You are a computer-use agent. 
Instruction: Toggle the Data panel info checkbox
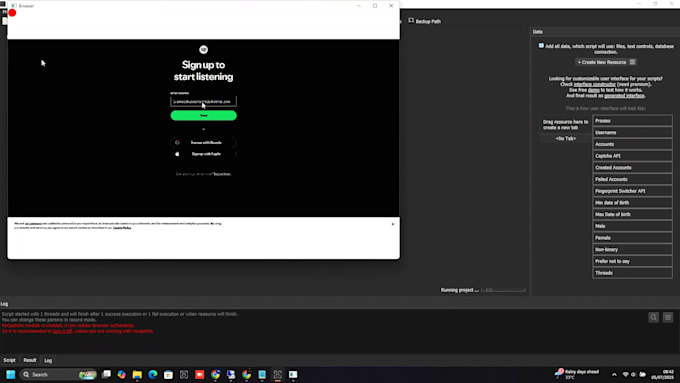(x=541, y=46)
